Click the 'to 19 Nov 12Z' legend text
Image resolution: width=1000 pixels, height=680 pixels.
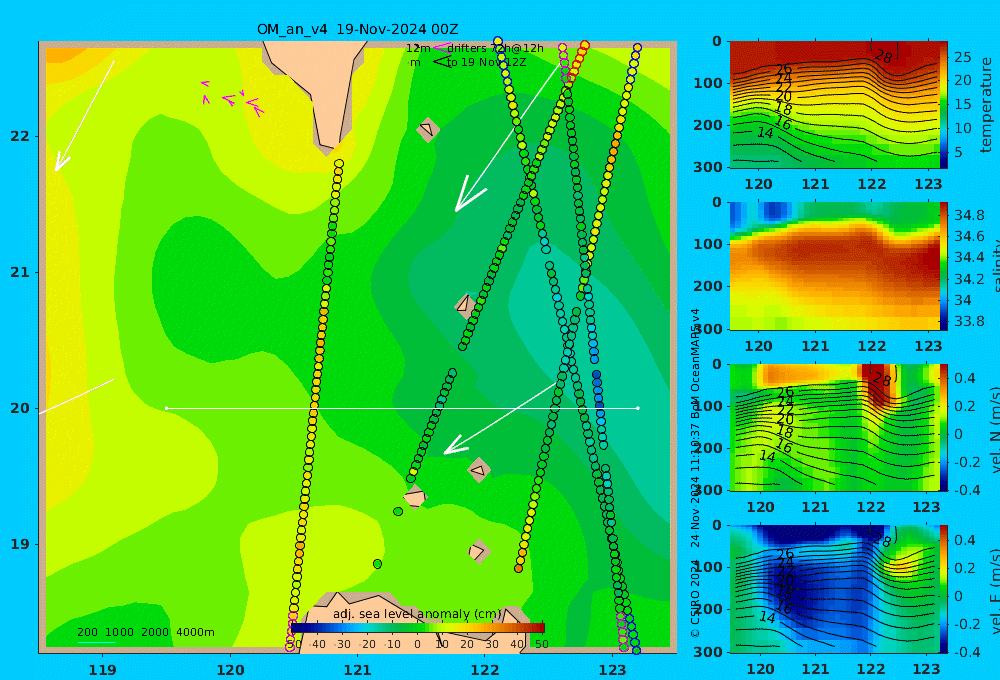point(486,63)
